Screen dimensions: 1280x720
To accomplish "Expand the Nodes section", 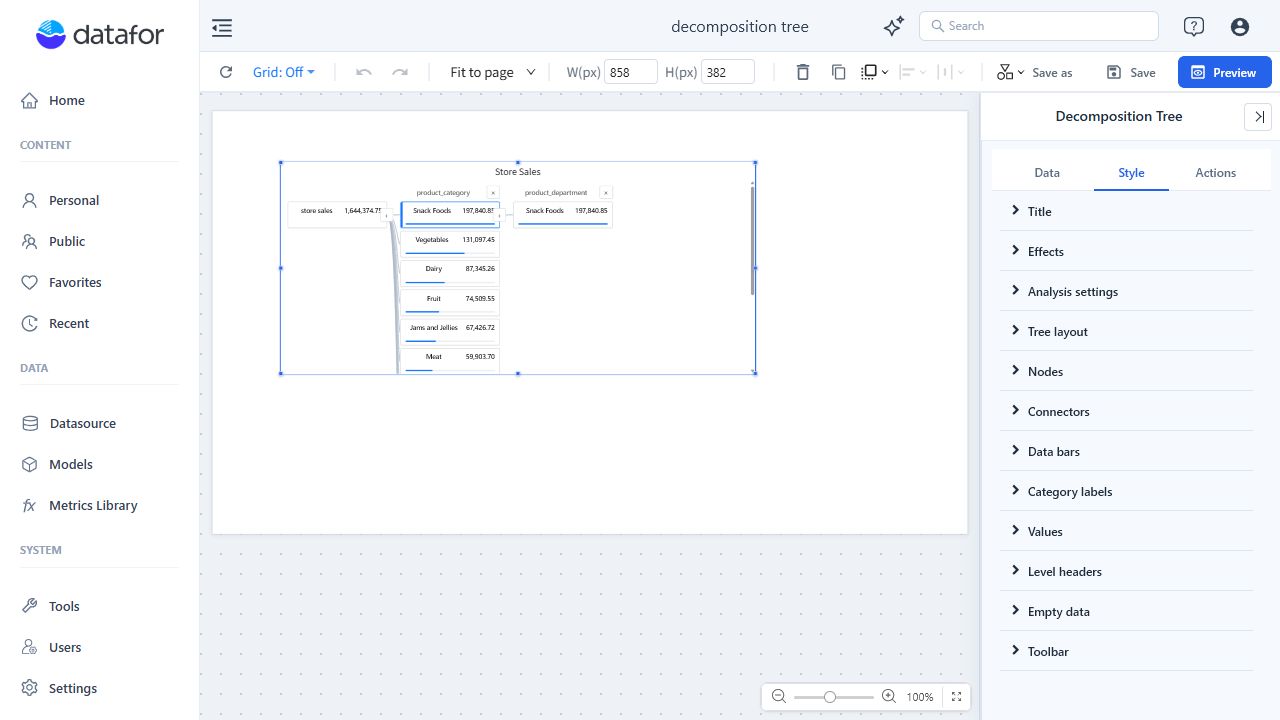I will coord(1126,371).
